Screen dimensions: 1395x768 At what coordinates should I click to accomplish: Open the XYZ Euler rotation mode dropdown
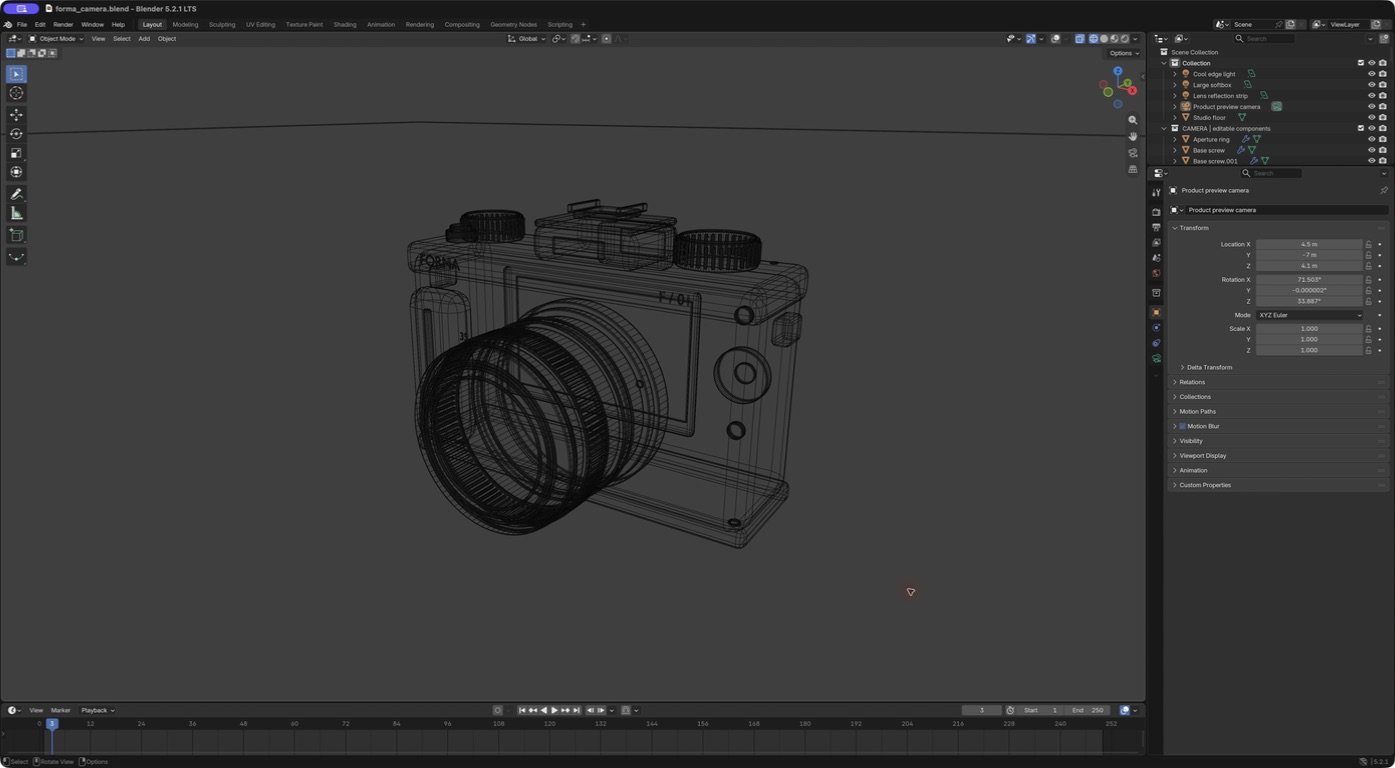point(1310,315)
